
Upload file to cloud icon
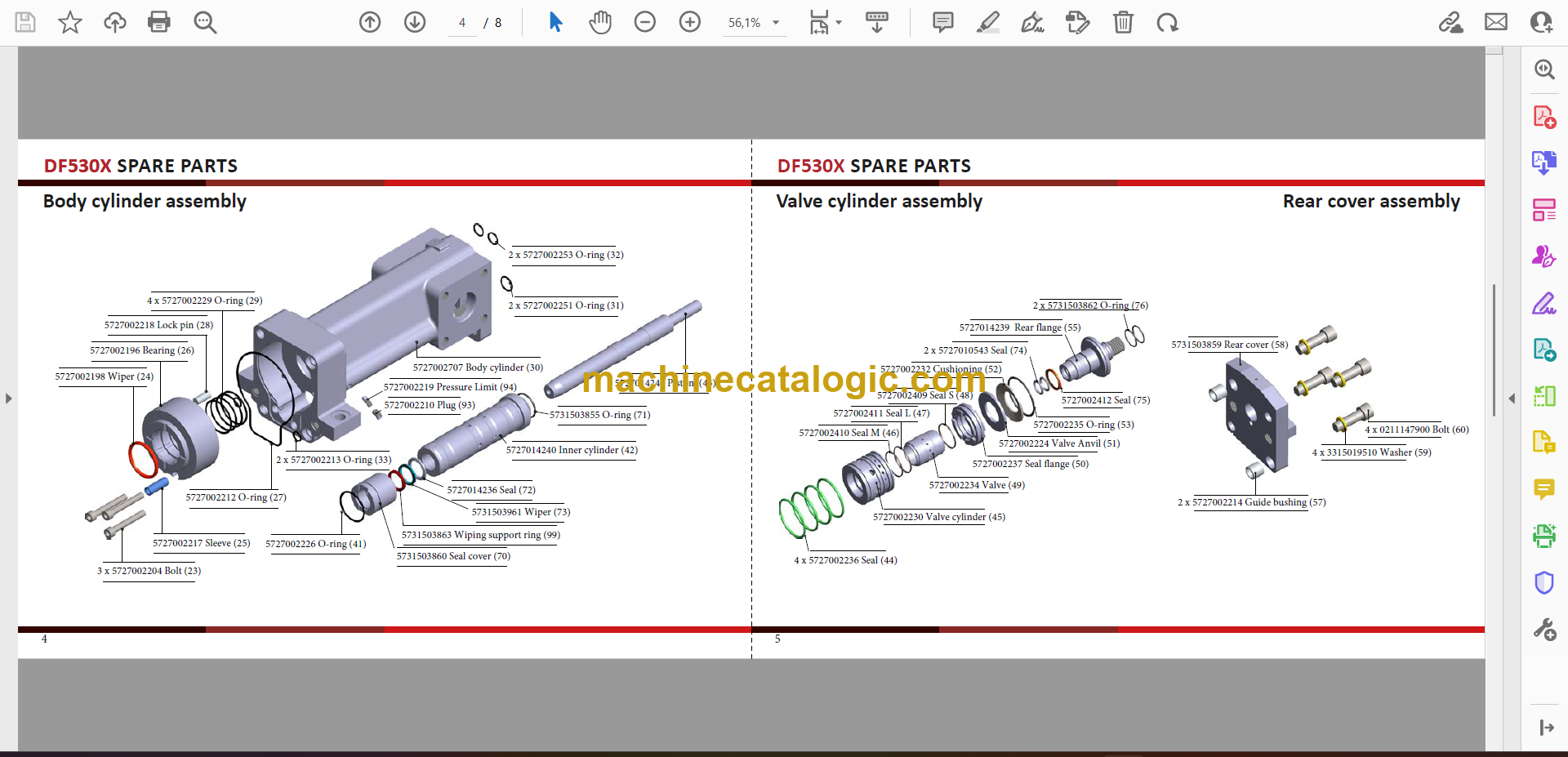(x=115, y=22)
